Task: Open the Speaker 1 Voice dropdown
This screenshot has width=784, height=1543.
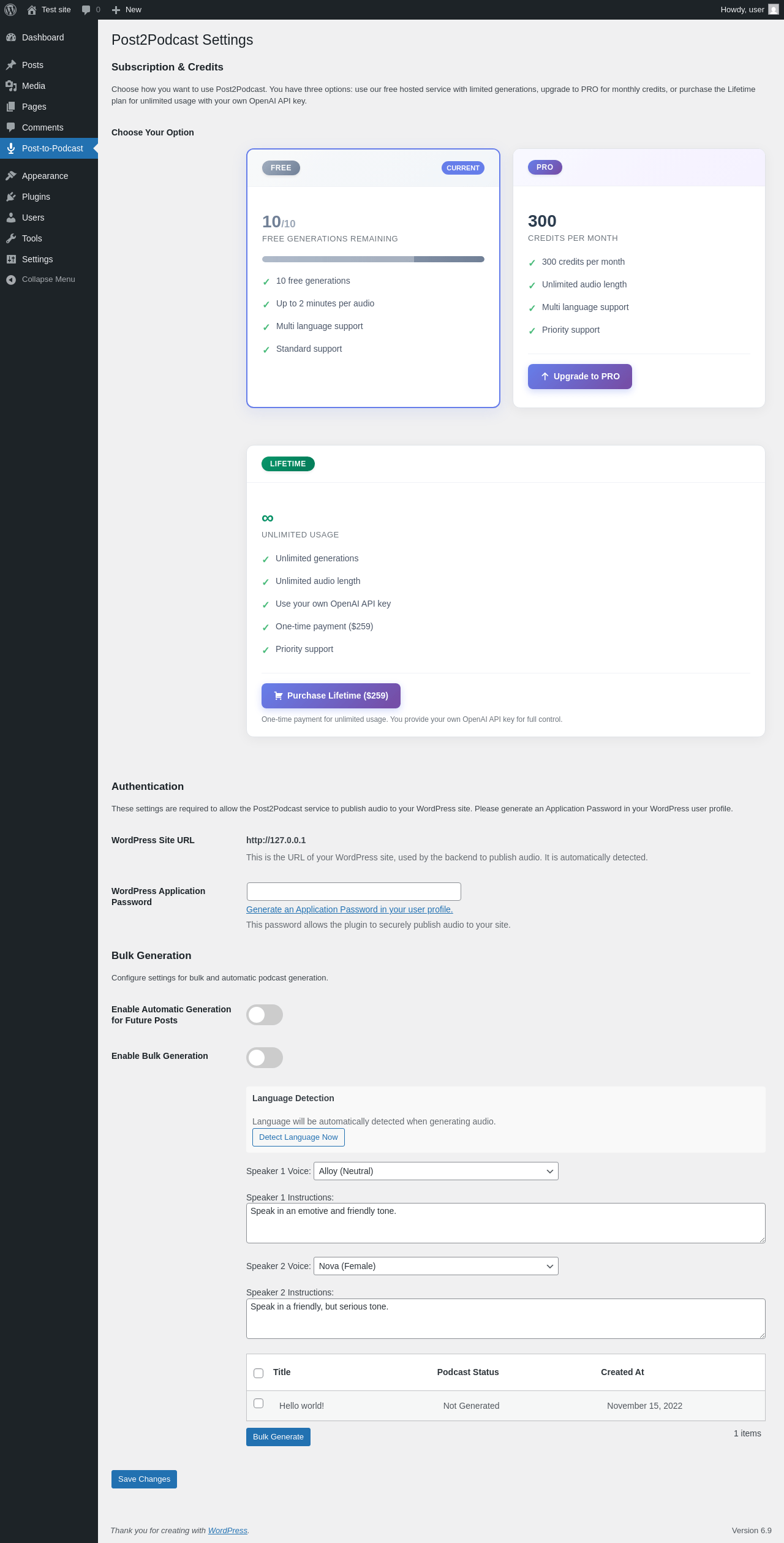Action: tap(435, 1171)
